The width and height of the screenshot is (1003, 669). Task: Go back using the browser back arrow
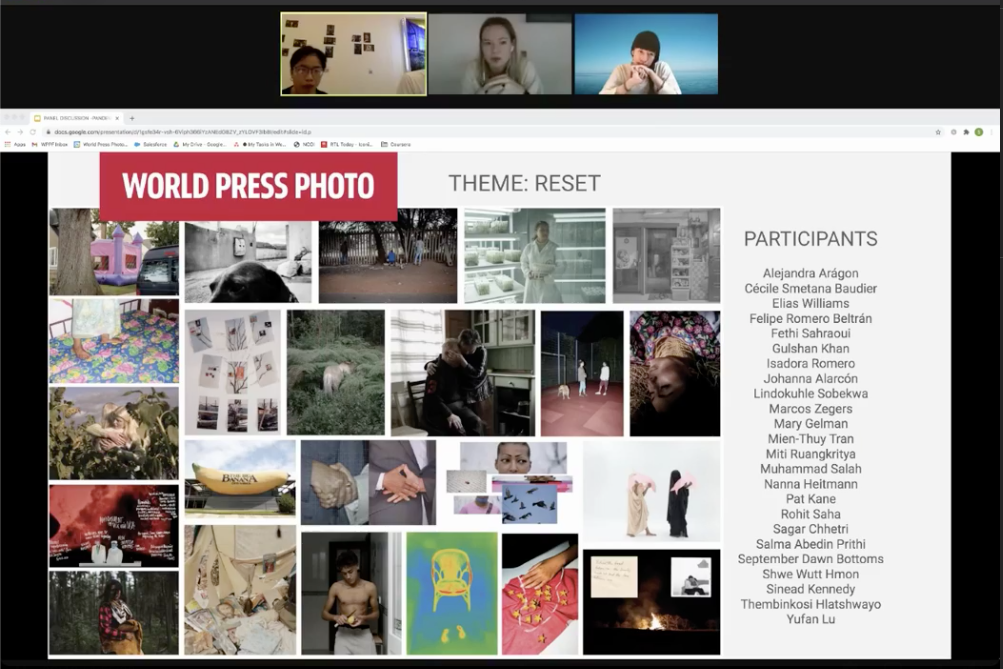(x=8, y=132)
